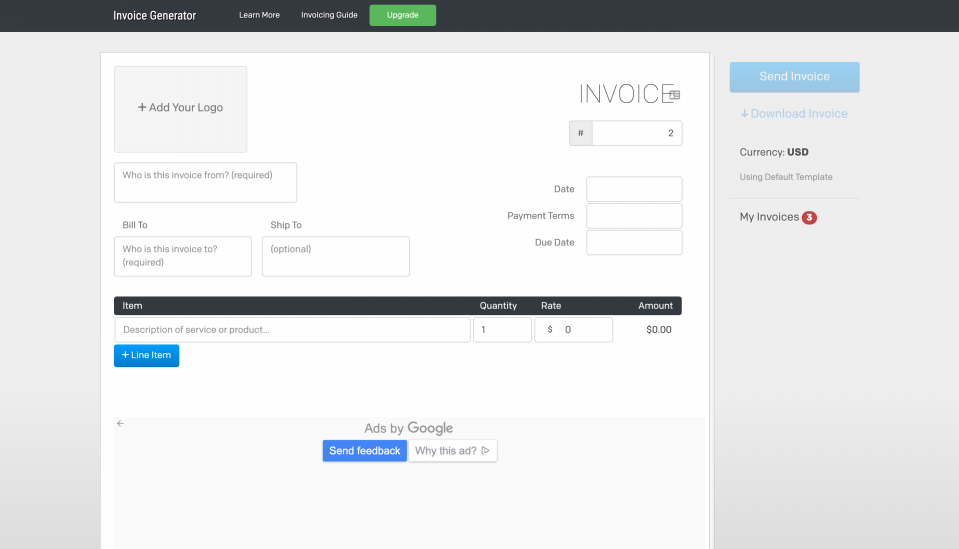Click the Quantity input box
The image size is (959, 549).
click(502, 330)
